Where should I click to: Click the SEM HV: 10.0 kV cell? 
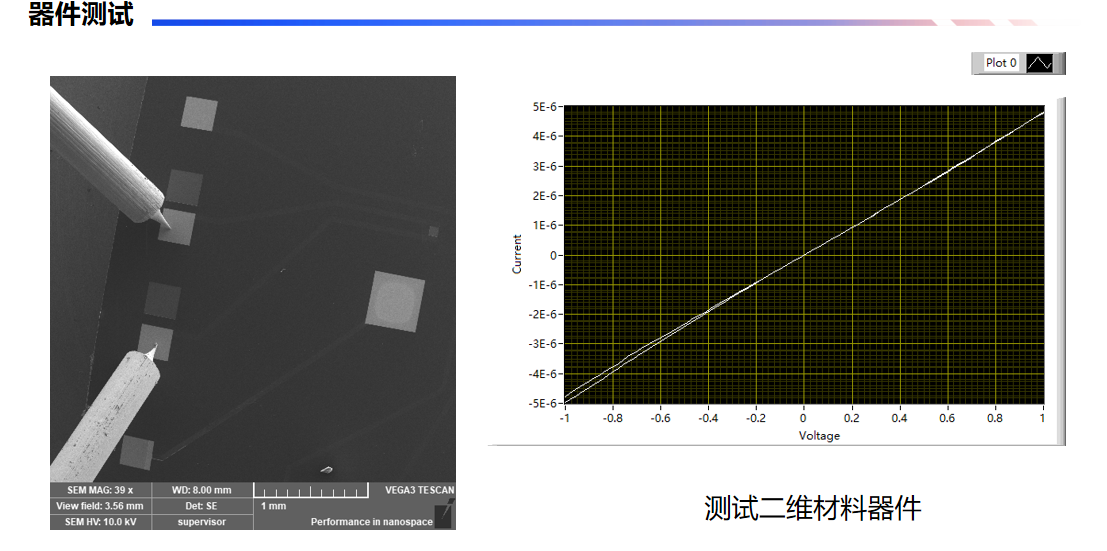[x=100, y=522]
